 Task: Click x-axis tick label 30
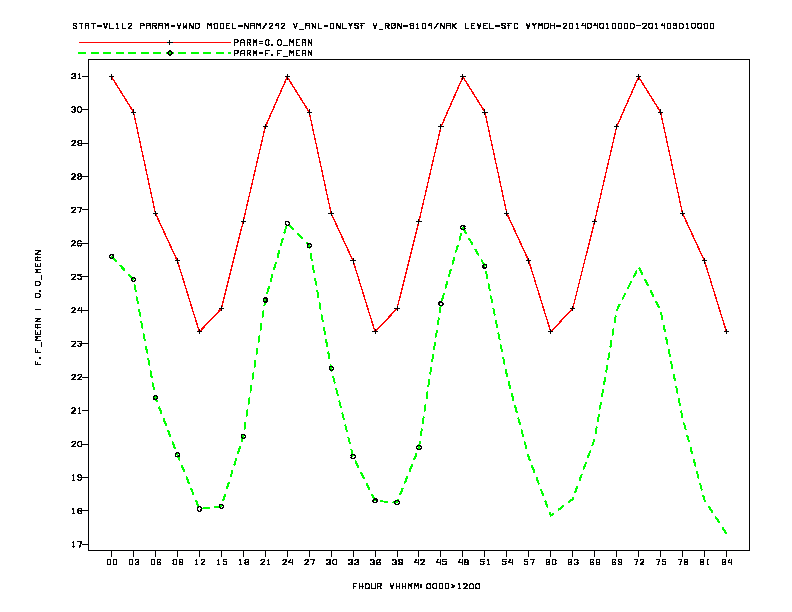pyautogui.click(x=331, y=562)
